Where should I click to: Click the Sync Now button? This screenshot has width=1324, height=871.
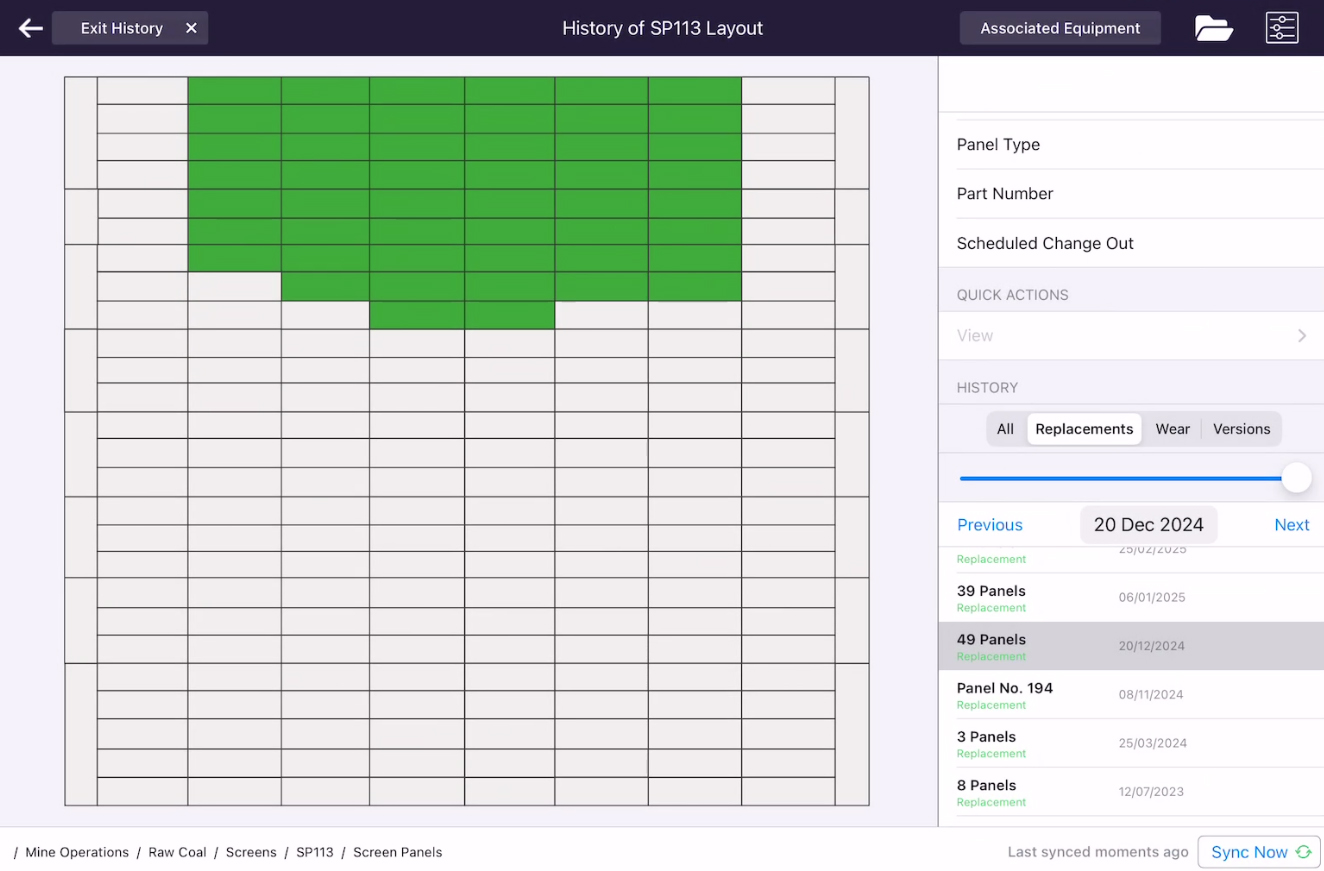tap(1259, 852)
